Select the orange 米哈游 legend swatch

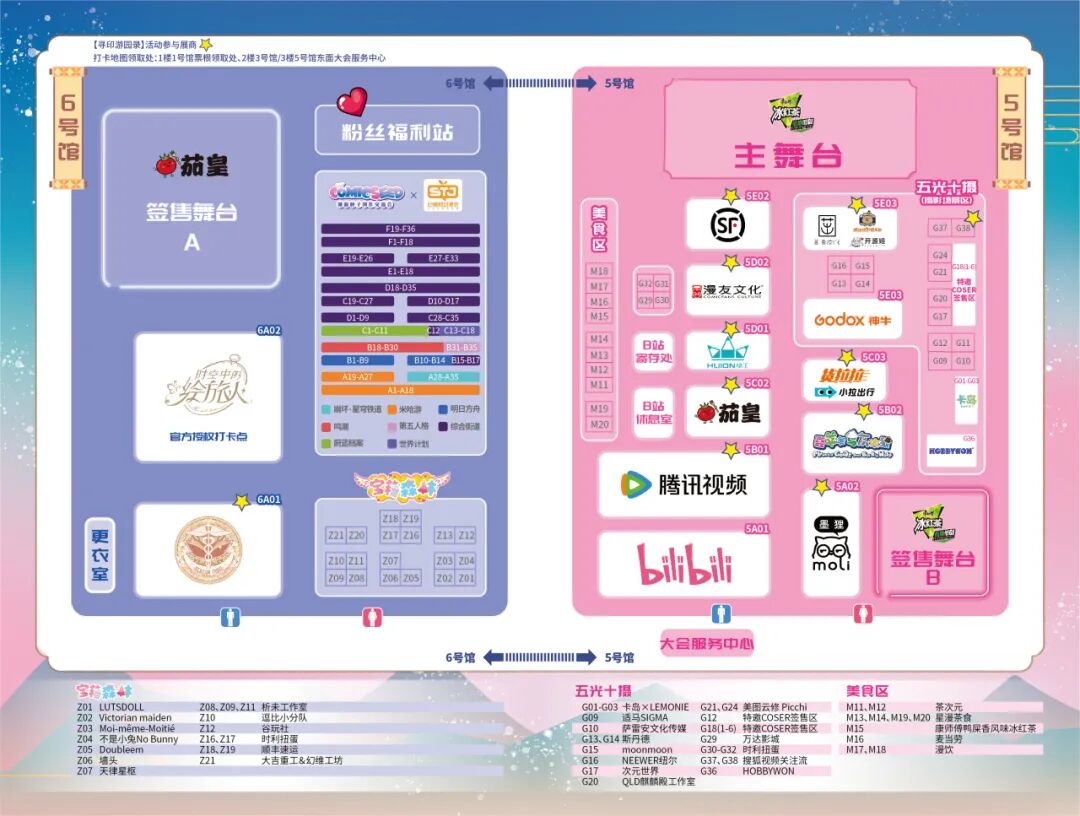392,409
